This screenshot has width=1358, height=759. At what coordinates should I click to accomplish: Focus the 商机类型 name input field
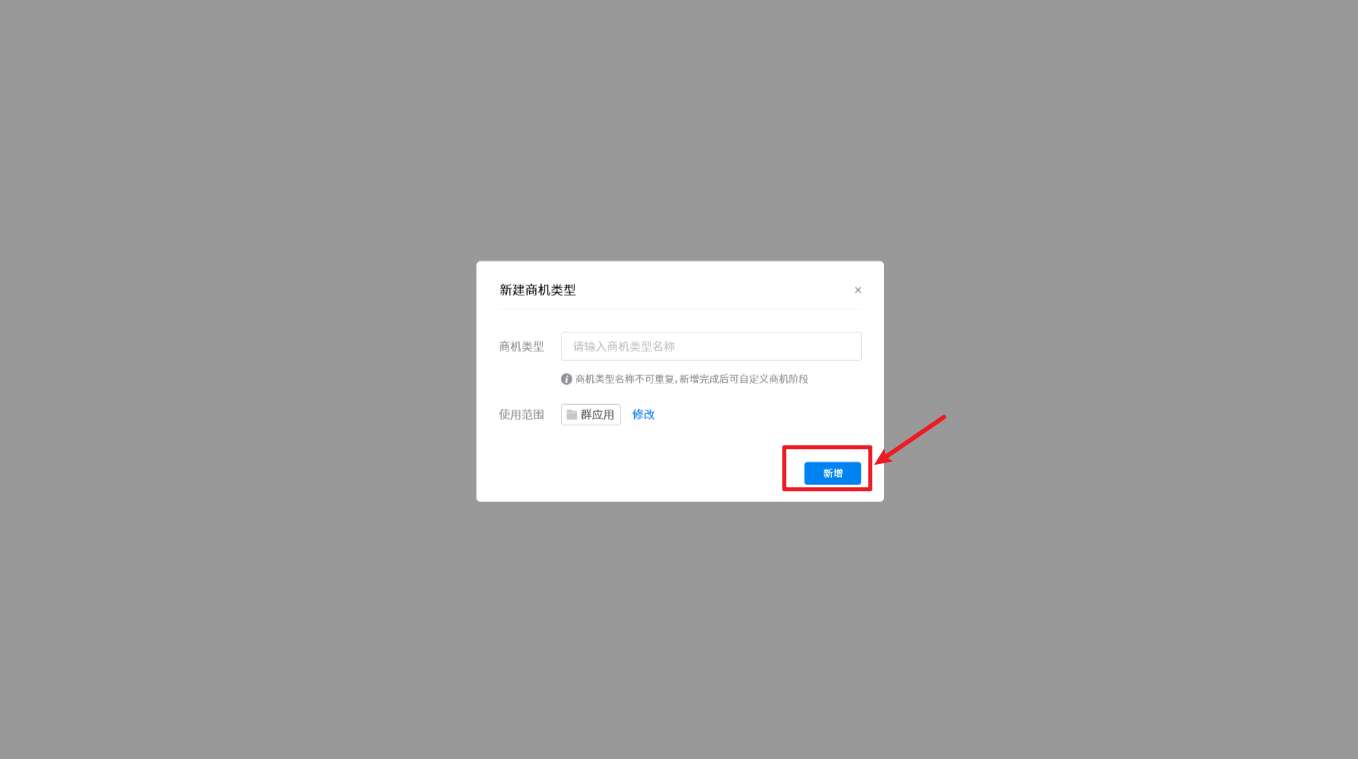click(x=711, y=346)
